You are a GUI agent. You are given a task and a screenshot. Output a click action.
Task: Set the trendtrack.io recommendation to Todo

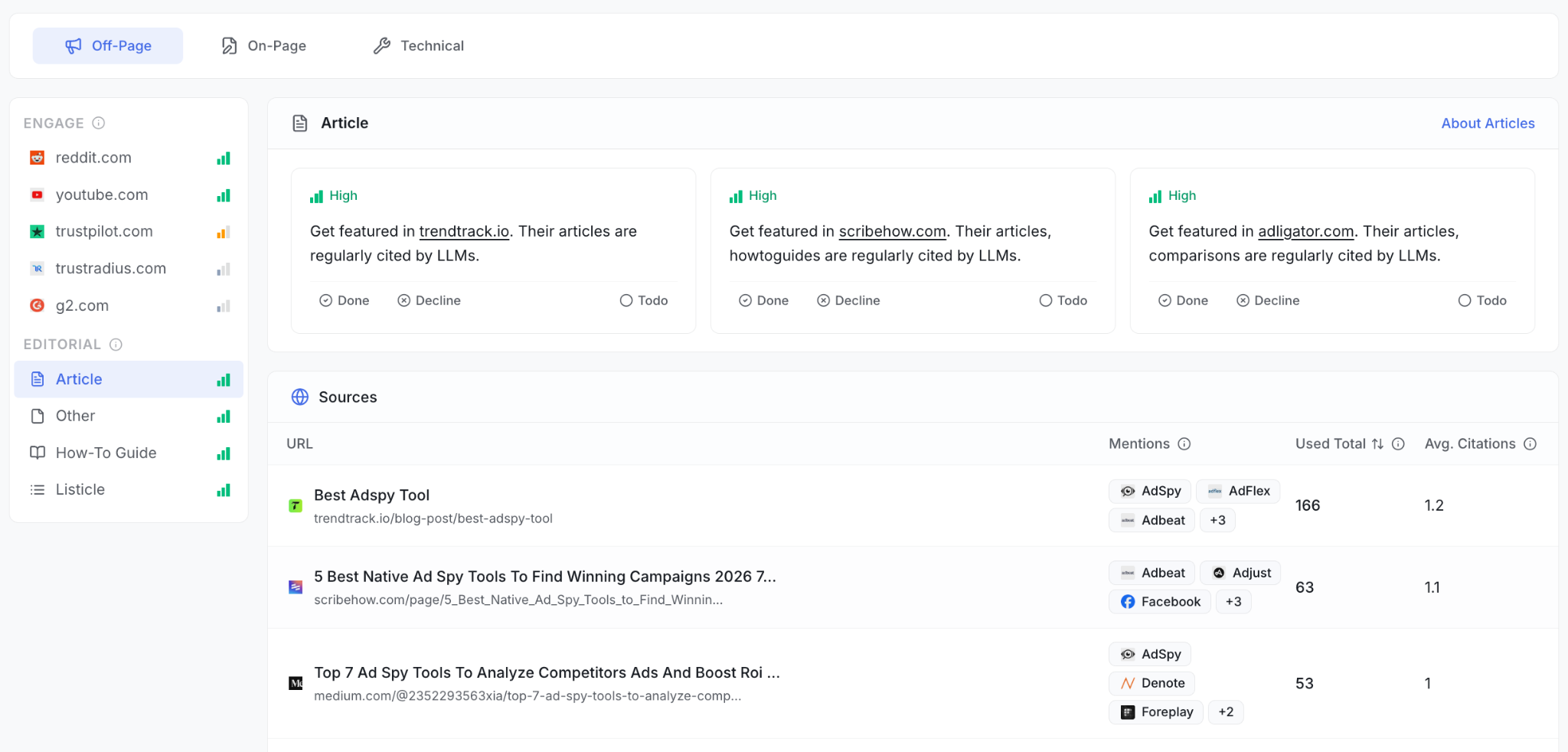(644, 301)
